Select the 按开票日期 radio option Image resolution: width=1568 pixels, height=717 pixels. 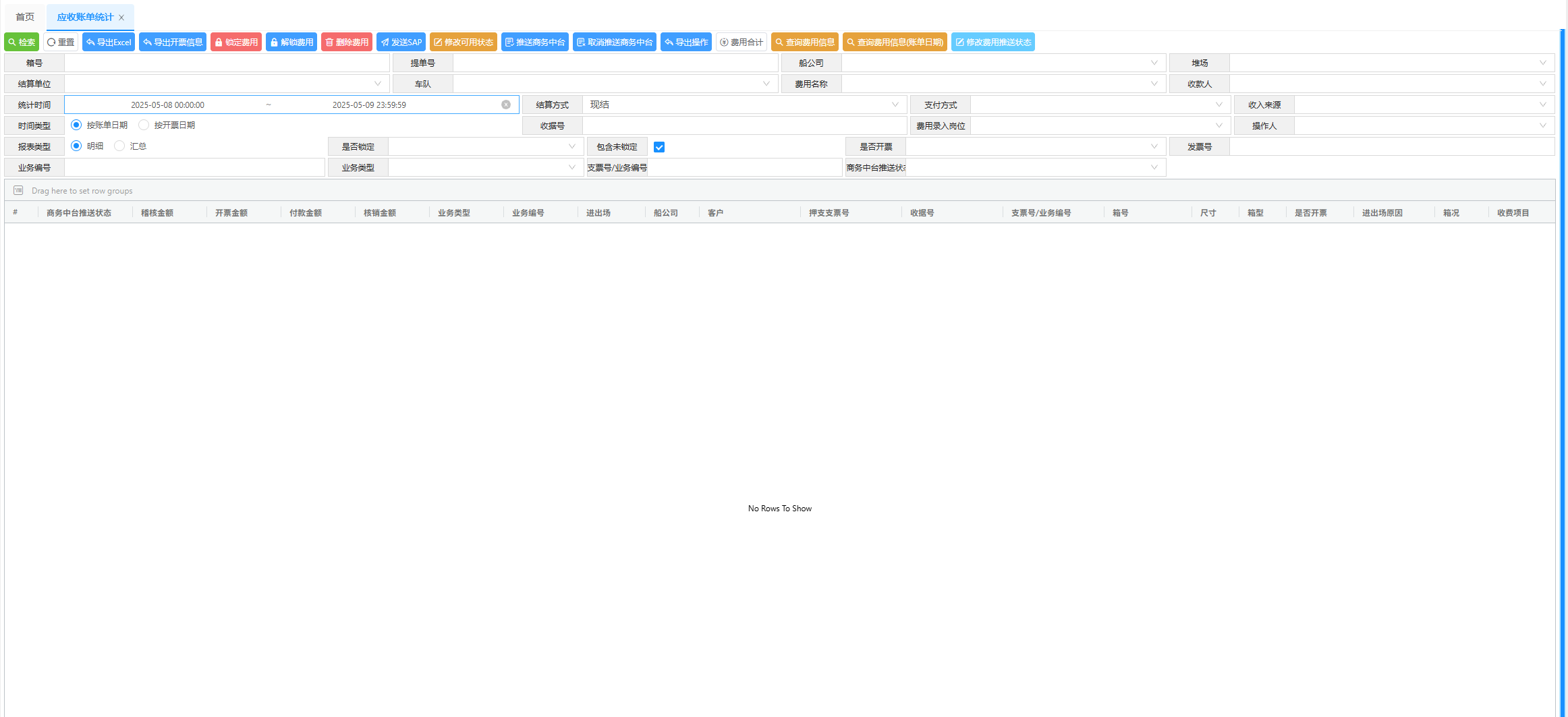point(144,125)
